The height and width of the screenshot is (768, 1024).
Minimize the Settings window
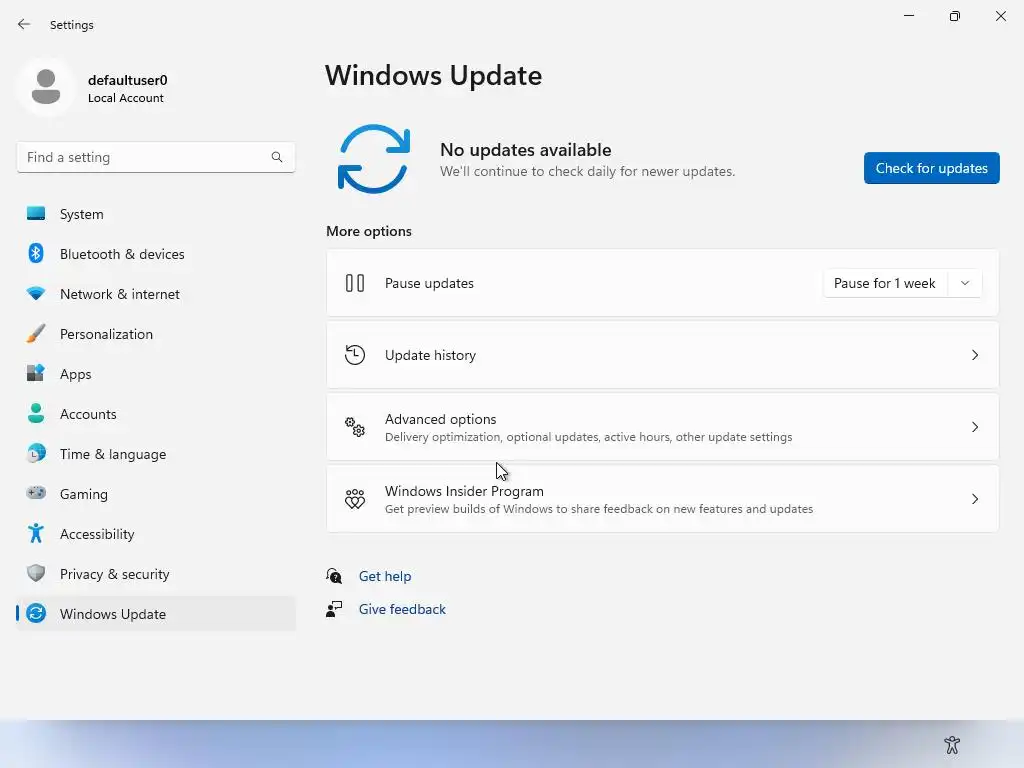[x=909, y=16]
